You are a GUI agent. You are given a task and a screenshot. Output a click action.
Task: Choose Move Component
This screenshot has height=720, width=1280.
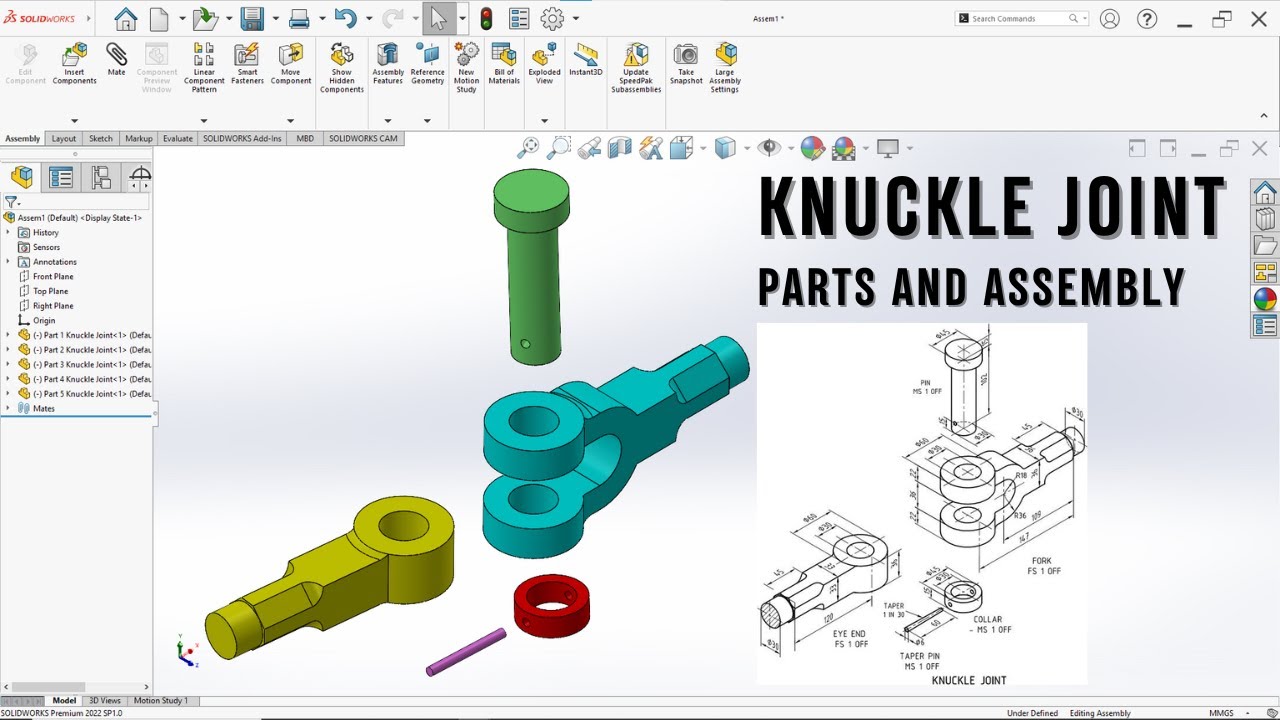click(x=290, y=64)
